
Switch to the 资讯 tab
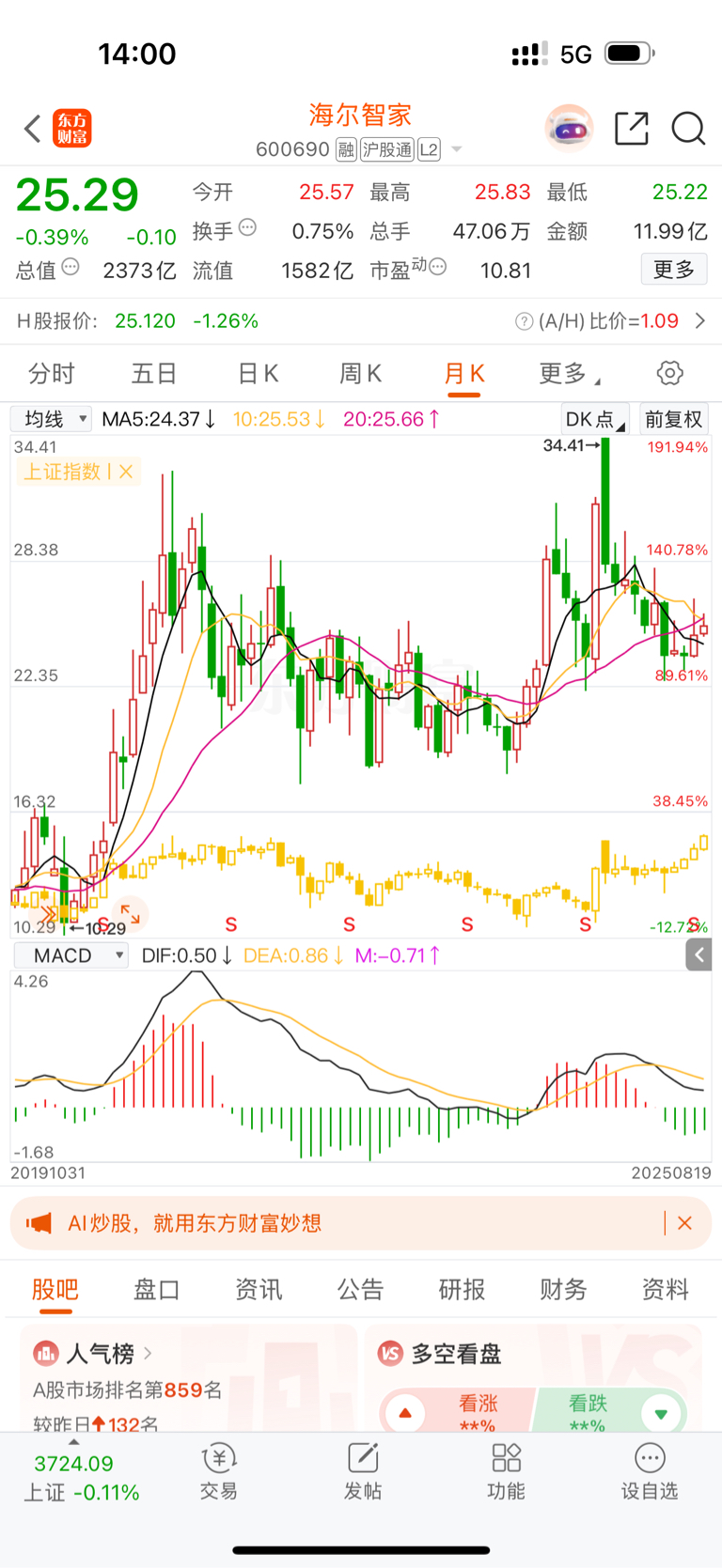pos(259,1289)
